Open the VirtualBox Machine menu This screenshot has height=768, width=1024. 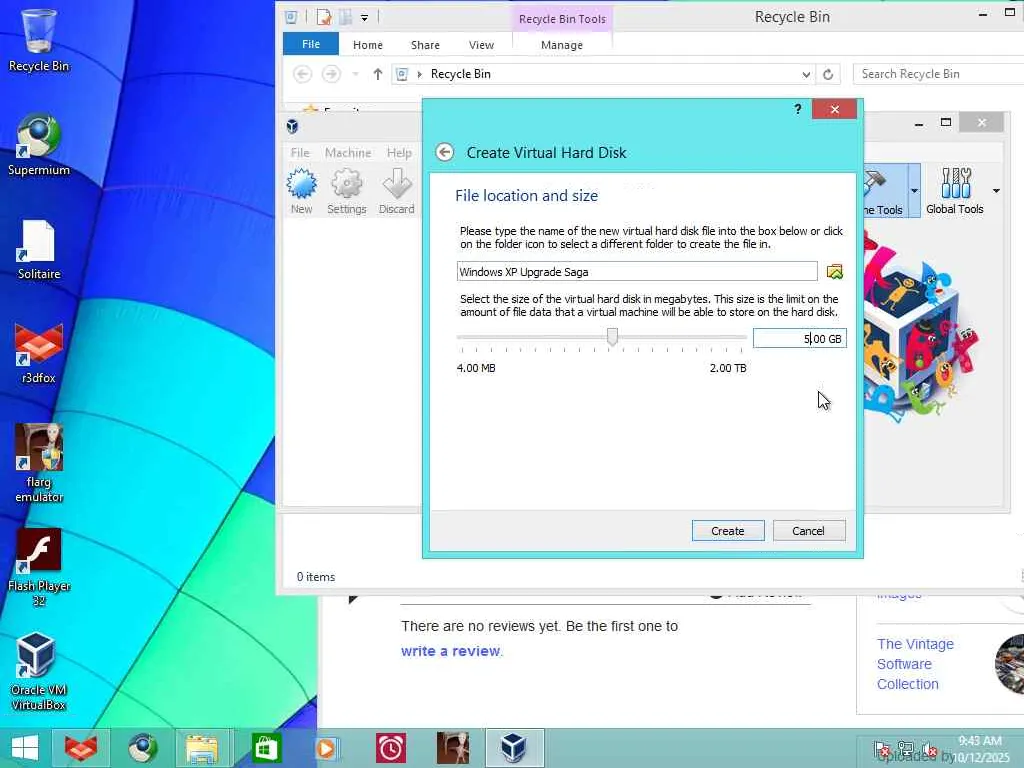click(348, 153)
